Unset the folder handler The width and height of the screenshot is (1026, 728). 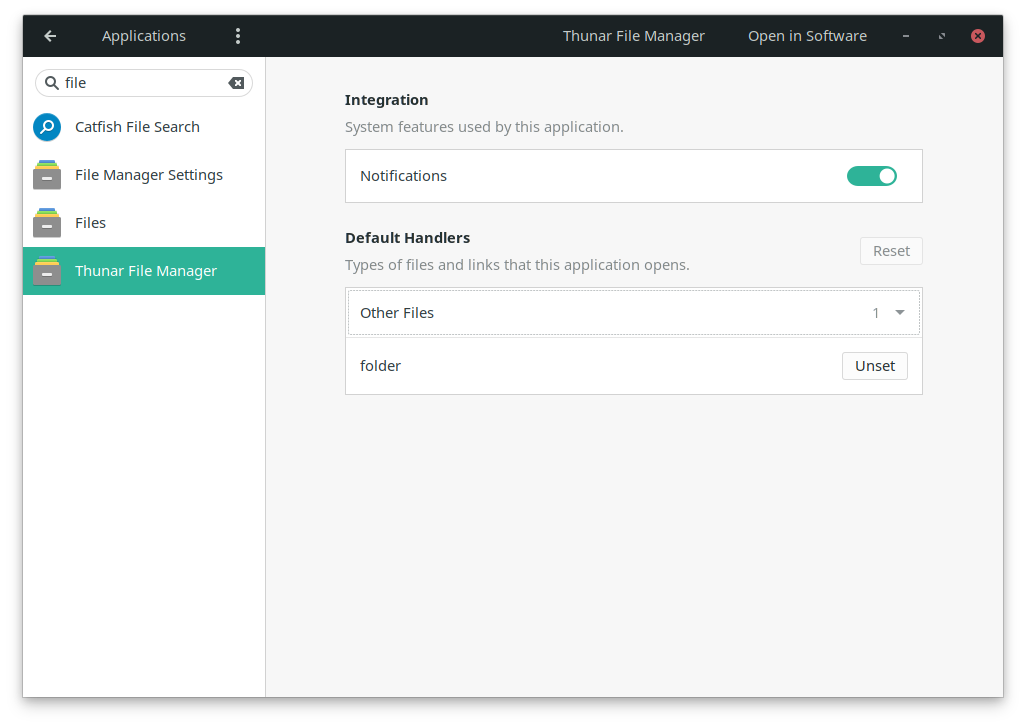[874, 366]
